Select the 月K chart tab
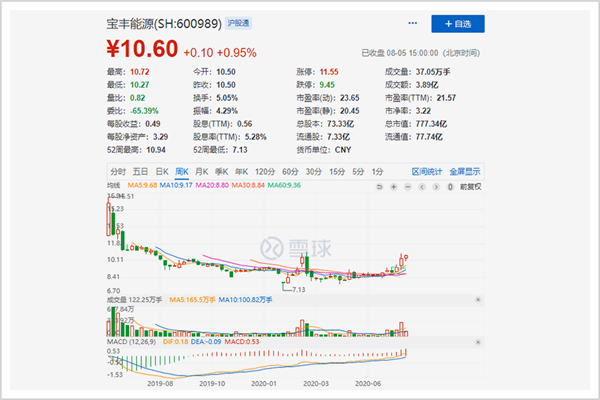The image size is (600, 400). coord(202,171)
